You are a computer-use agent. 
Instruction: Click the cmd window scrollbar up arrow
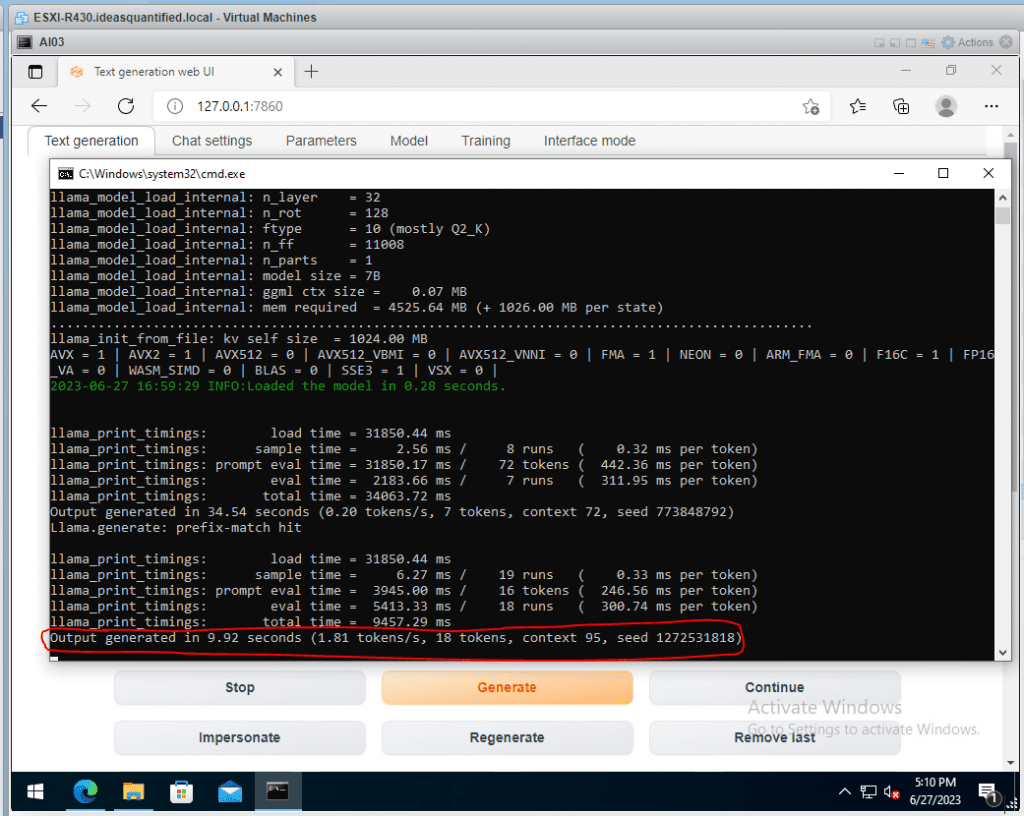[x=1003, y=197]
